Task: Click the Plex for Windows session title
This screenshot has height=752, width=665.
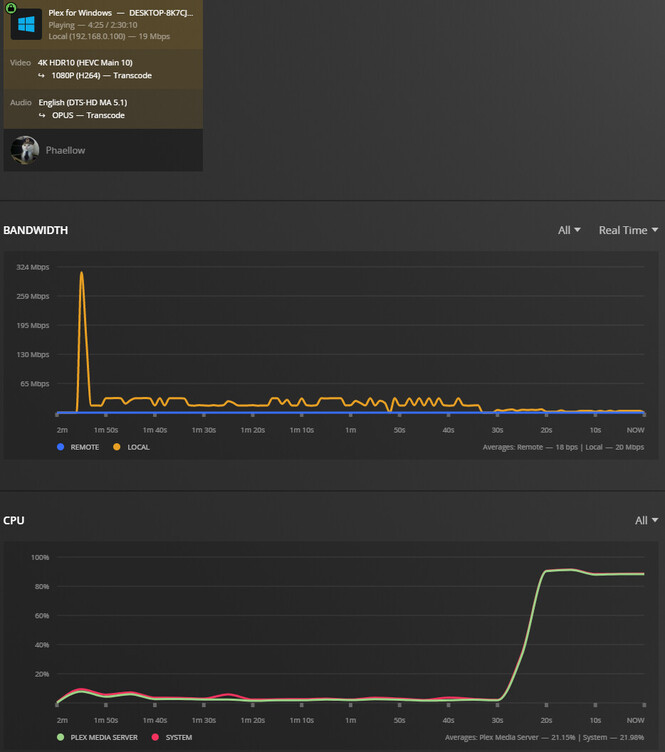Action: (121, 13)
